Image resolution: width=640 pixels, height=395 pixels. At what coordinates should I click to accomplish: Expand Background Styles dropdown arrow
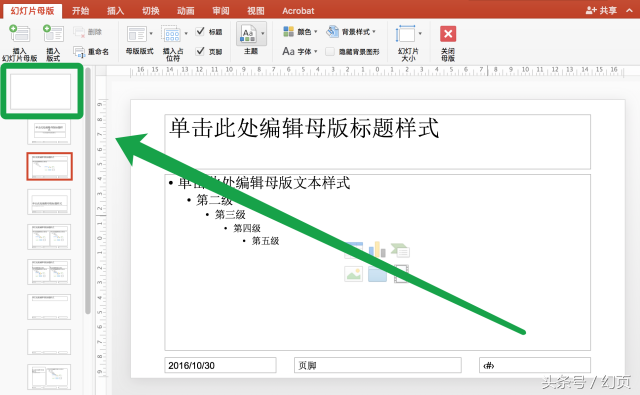tap(374, 31)
